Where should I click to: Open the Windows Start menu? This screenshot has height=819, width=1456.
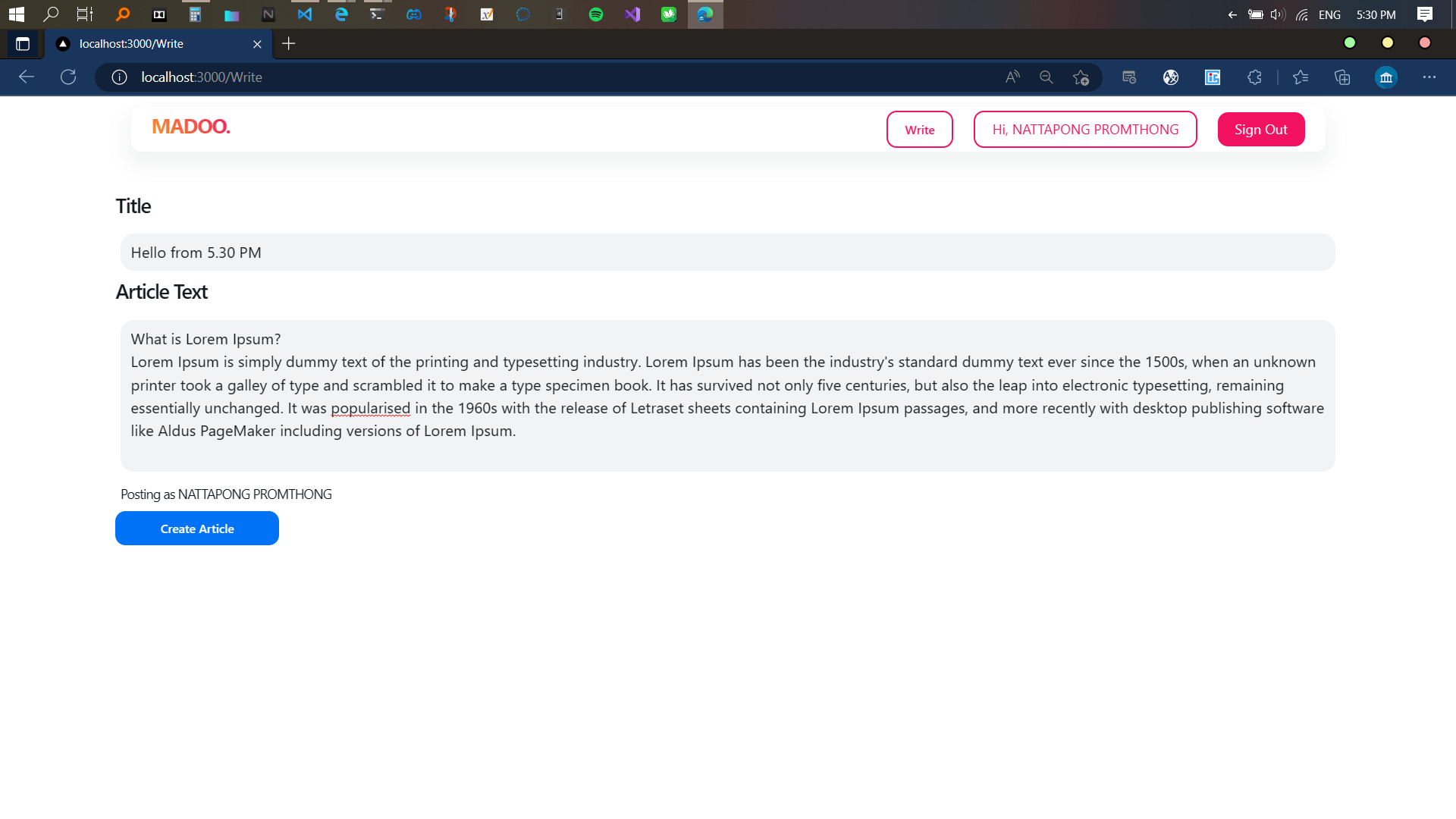[17, 14]
